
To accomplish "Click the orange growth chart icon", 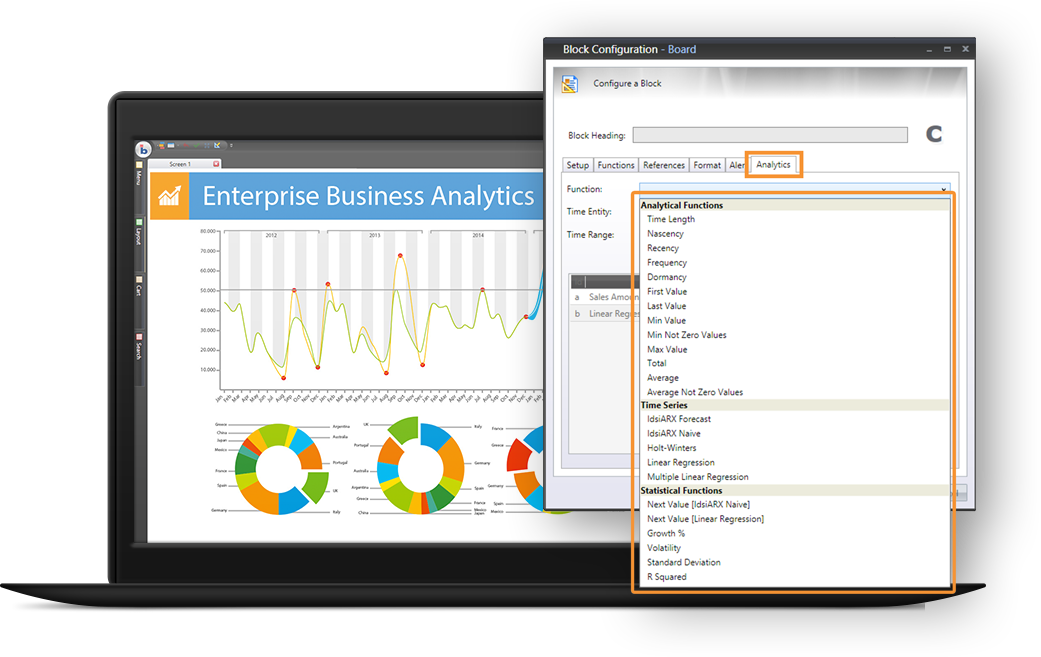I will point(169,196).
